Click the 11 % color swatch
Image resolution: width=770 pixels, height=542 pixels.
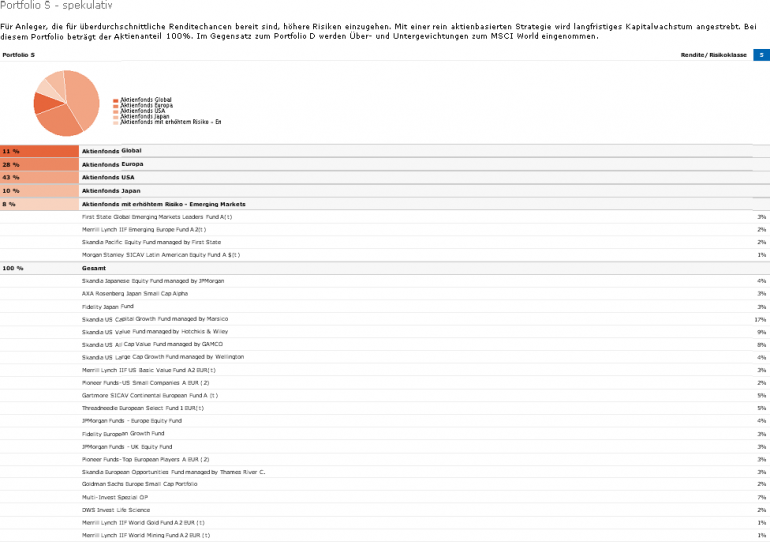point(39,151)
